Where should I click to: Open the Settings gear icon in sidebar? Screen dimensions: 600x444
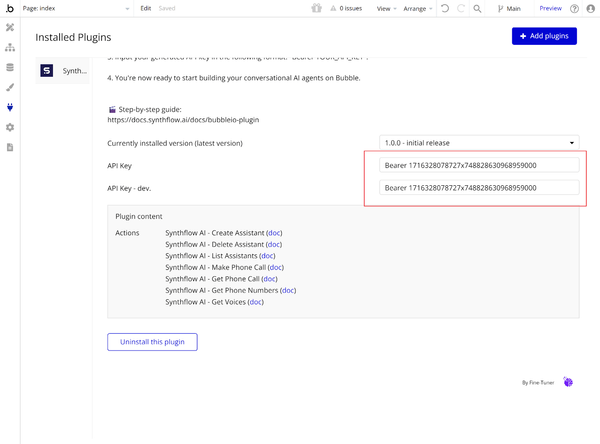[x=10, y=127]
